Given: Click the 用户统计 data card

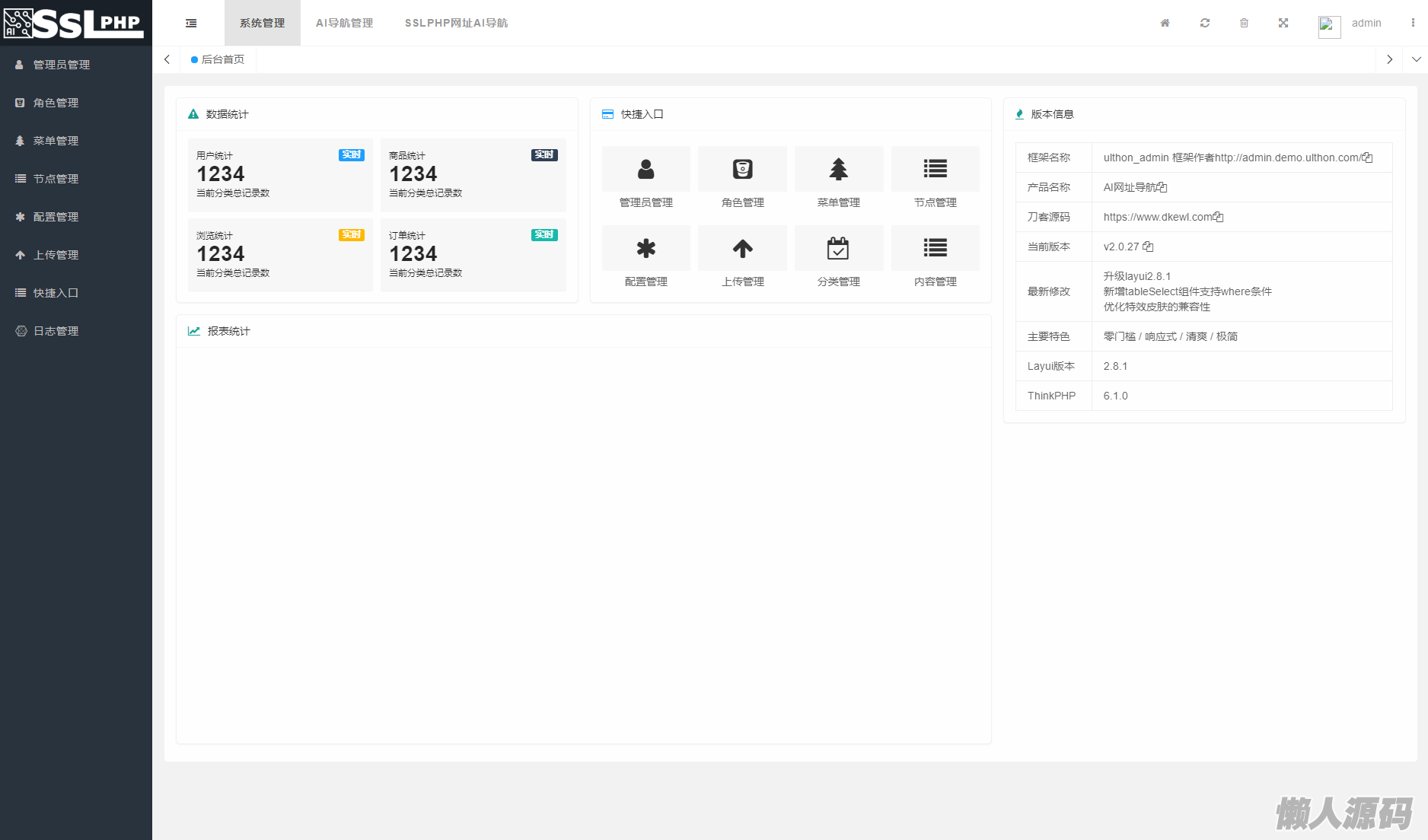Looking at the screenshot, I should [279, 174].
